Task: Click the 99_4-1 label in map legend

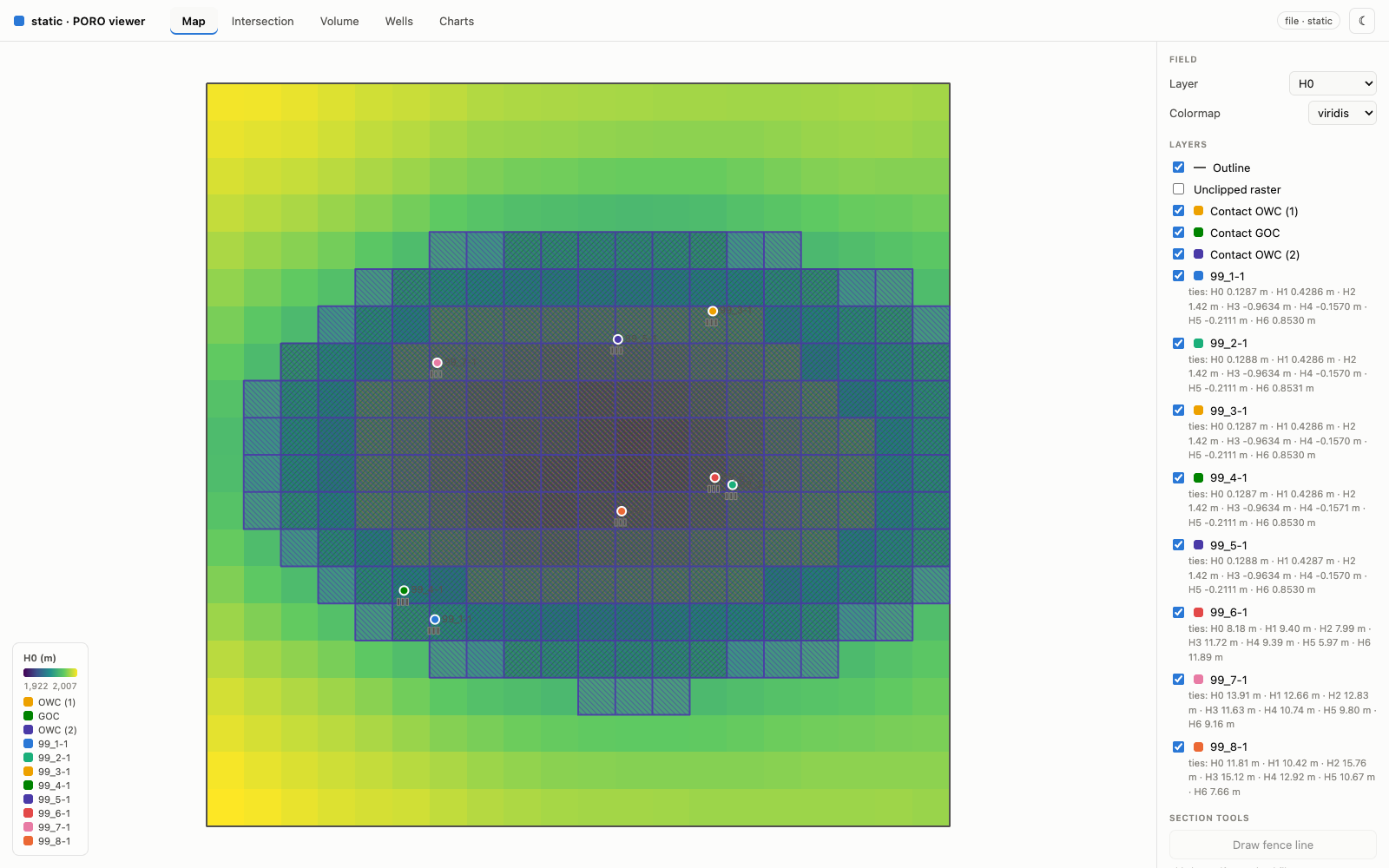Action: point(54,786)
